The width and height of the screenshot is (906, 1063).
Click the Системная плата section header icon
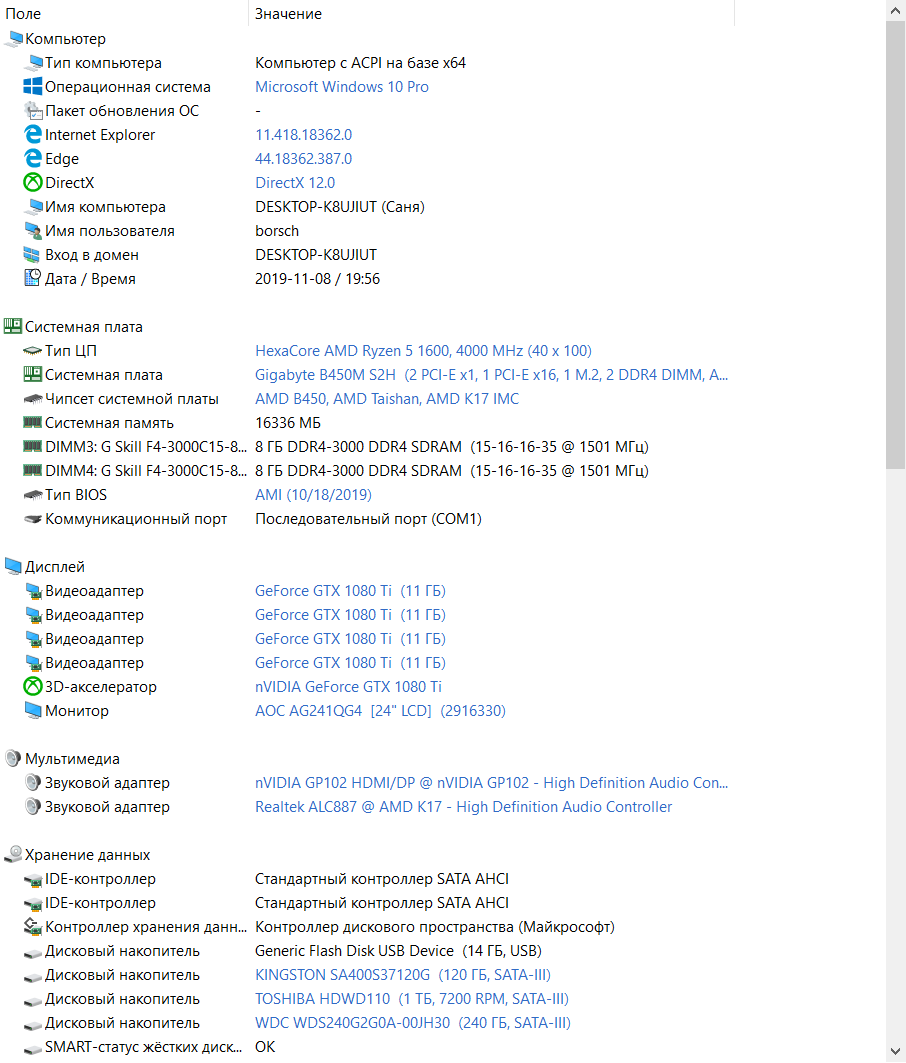(x=13, y=327)
